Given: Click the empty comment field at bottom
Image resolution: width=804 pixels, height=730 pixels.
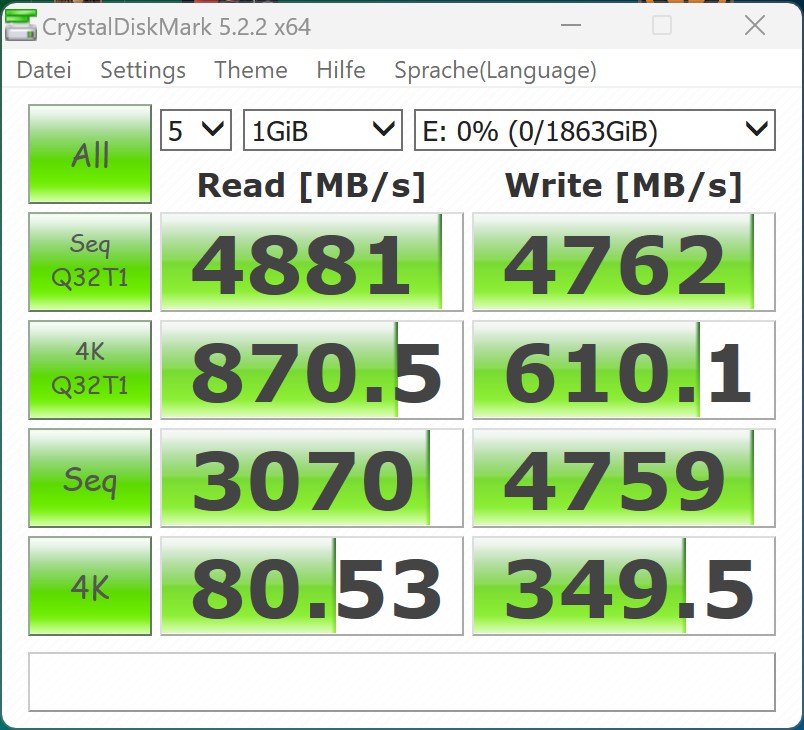Looking at the screenshot, I should (402, 682).
